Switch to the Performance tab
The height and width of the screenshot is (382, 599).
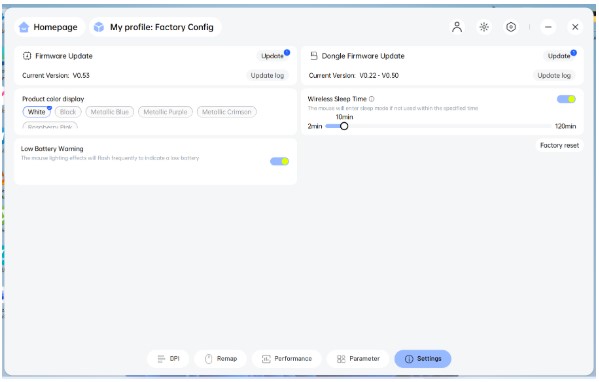(287, 359)
